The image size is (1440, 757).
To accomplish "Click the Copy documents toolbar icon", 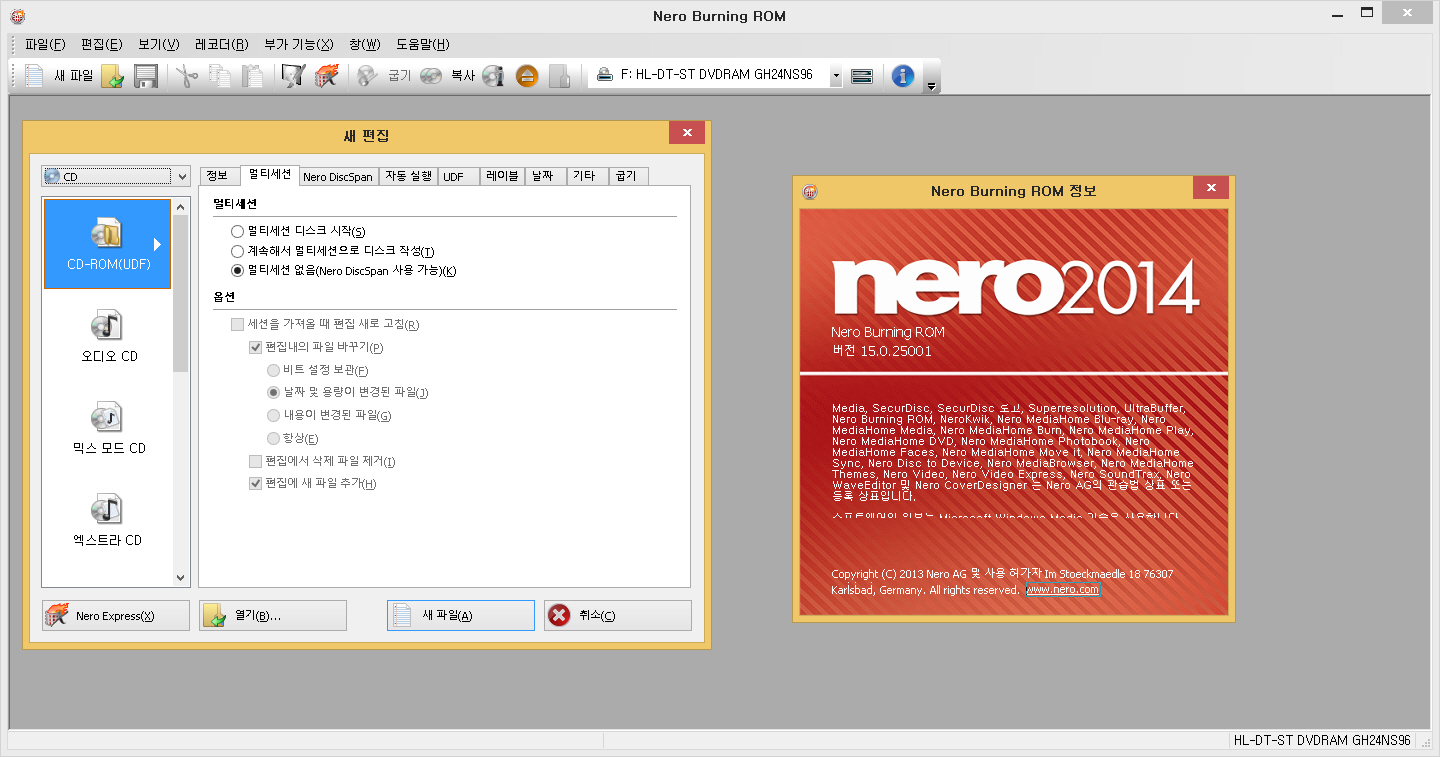I will click(219, 76).
